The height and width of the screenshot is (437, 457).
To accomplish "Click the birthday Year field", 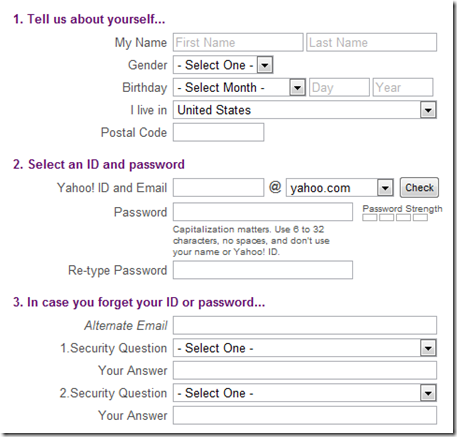I will point(403,88).
